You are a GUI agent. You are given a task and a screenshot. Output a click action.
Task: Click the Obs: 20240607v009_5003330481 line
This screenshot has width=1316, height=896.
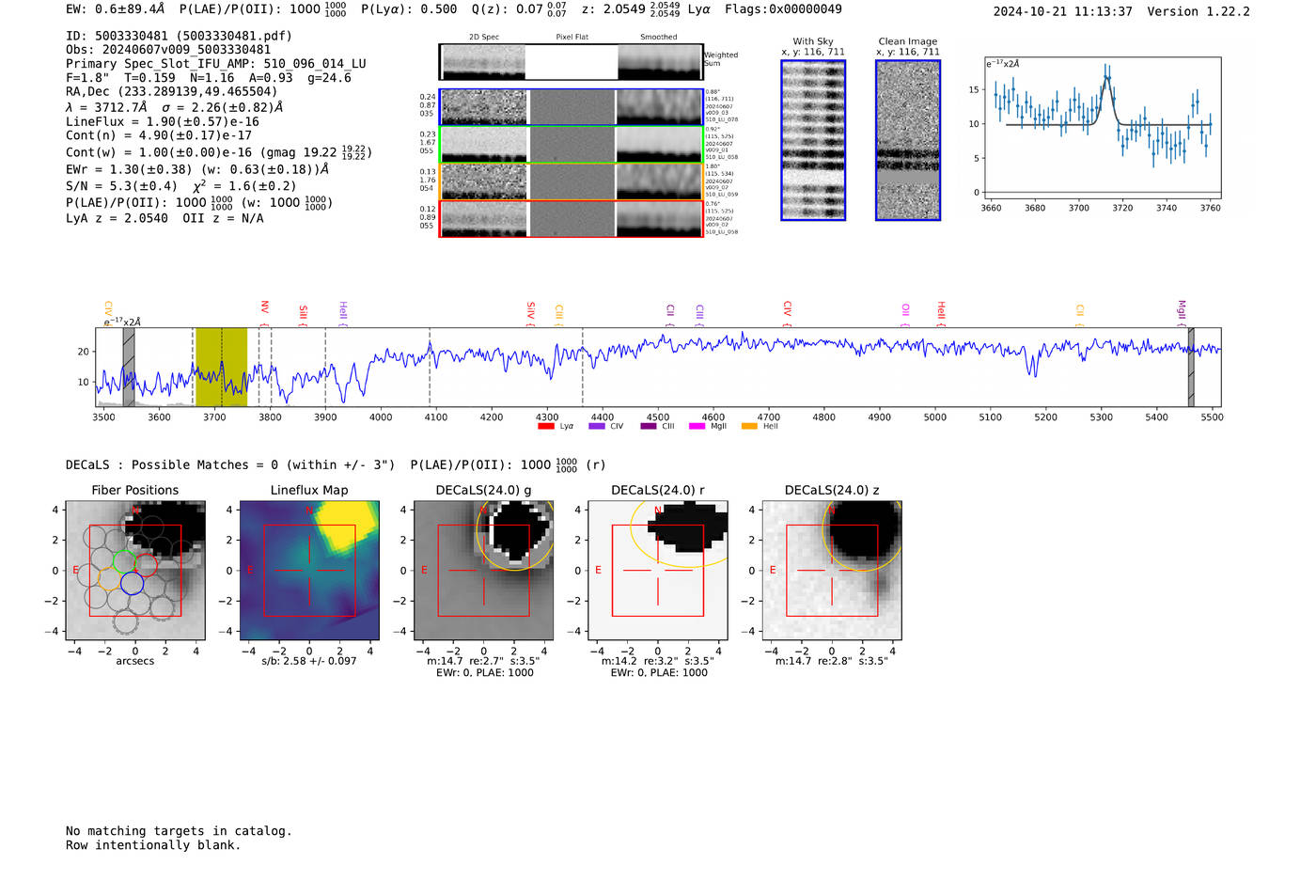pyautogui.click(x=168, y=50)
